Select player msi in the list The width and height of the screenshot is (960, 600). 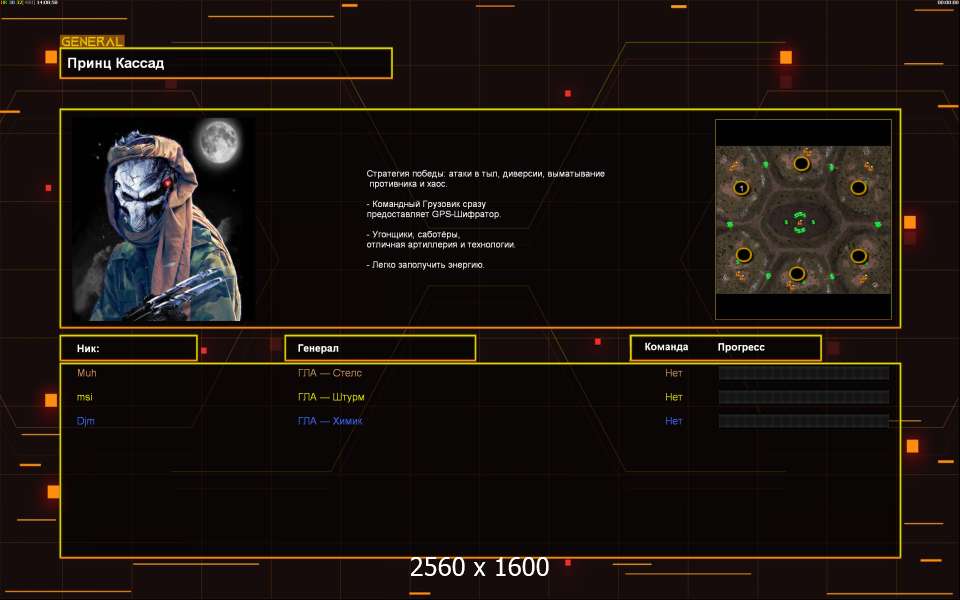point(85,397)
